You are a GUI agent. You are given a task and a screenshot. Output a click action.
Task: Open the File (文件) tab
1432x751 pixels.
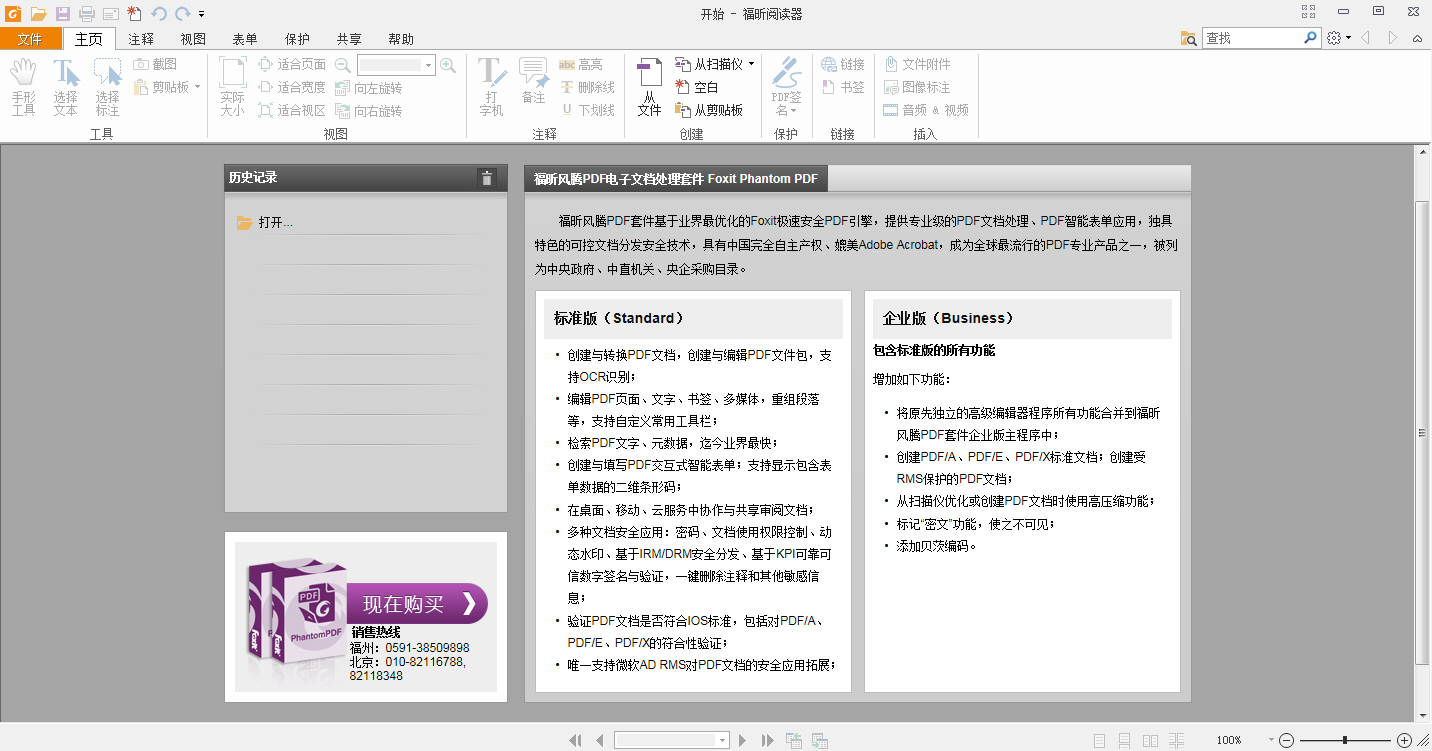tap(30, 39)
